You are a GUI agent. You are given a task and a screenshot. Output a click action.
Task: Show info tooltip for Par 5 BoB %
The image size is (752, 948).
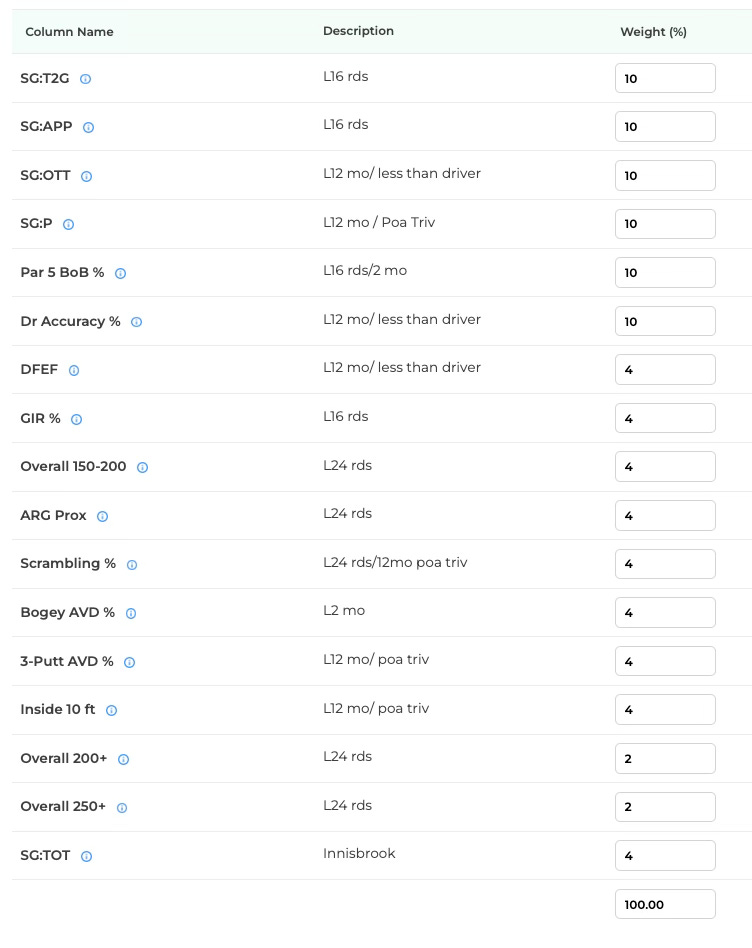click(120, 273)
